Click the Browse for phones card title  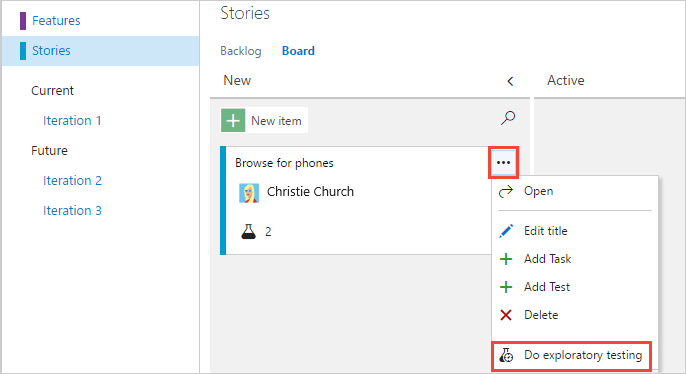coord(284,163)
